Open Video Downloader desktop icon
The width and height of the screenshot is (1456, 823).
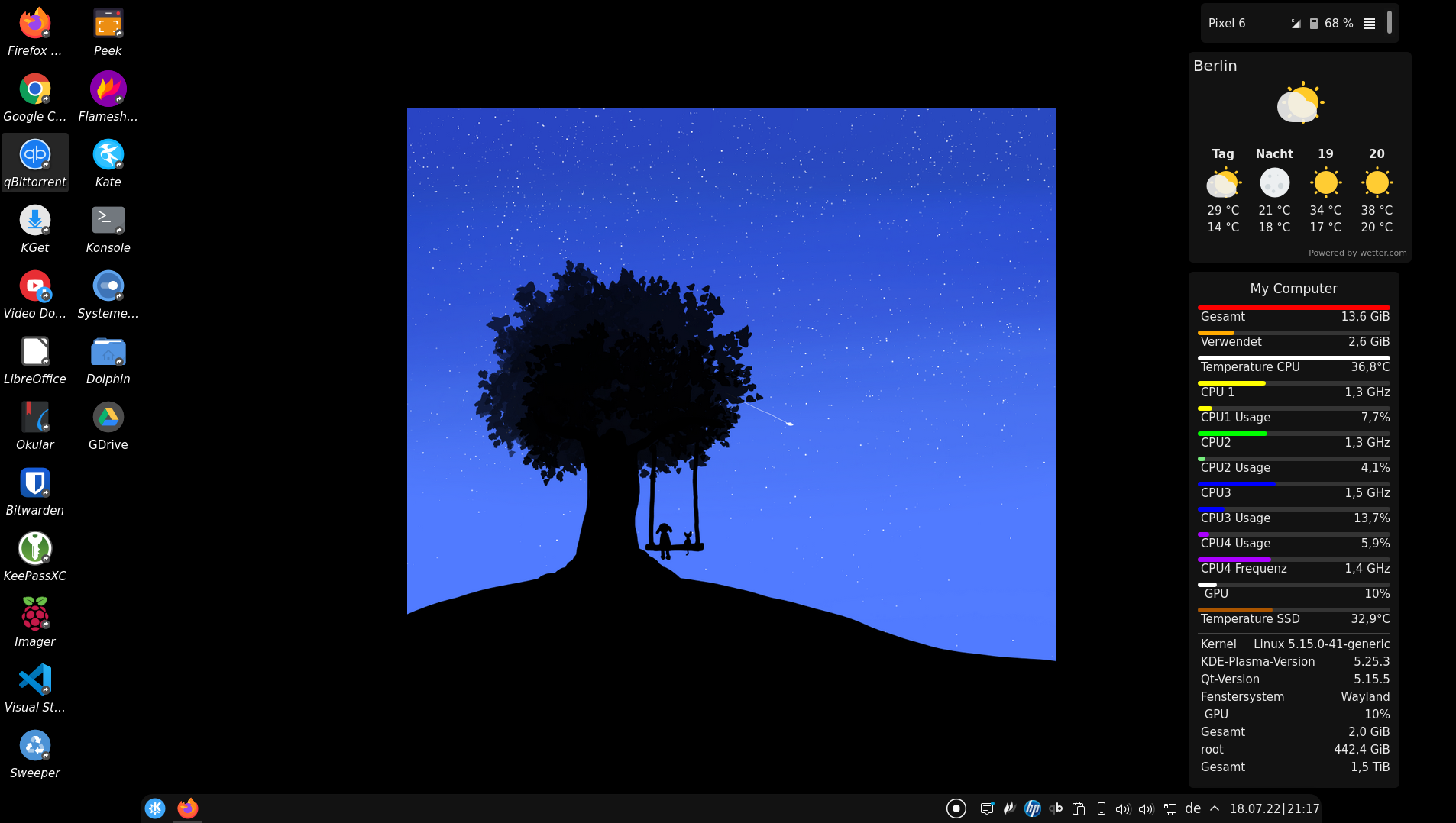point(34,295)
